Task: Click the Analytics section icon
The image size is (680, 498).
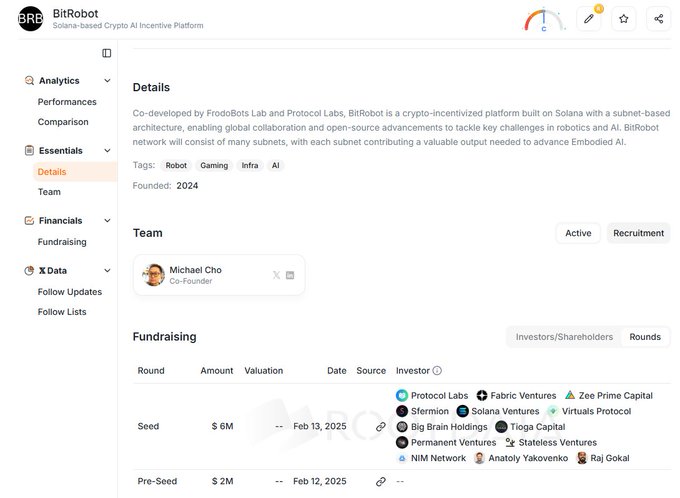Action: (29, 80)
